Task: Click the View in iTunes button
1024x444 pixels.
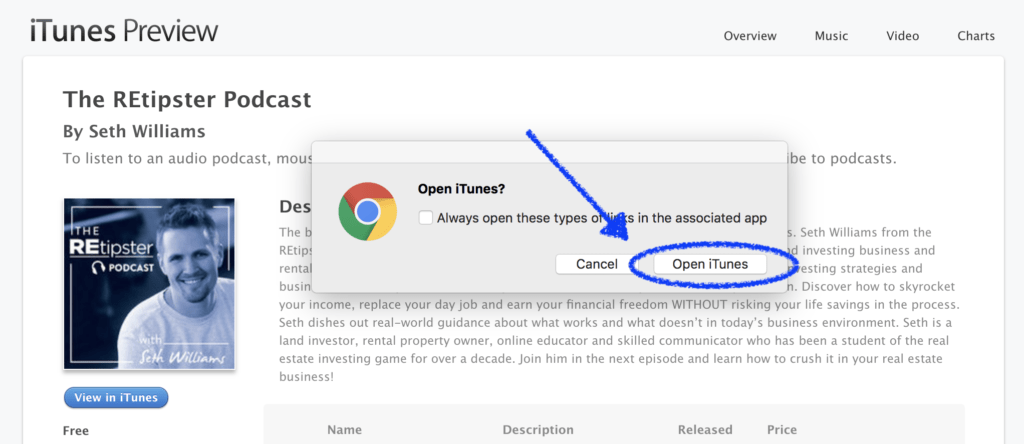Action: (116, 398)
